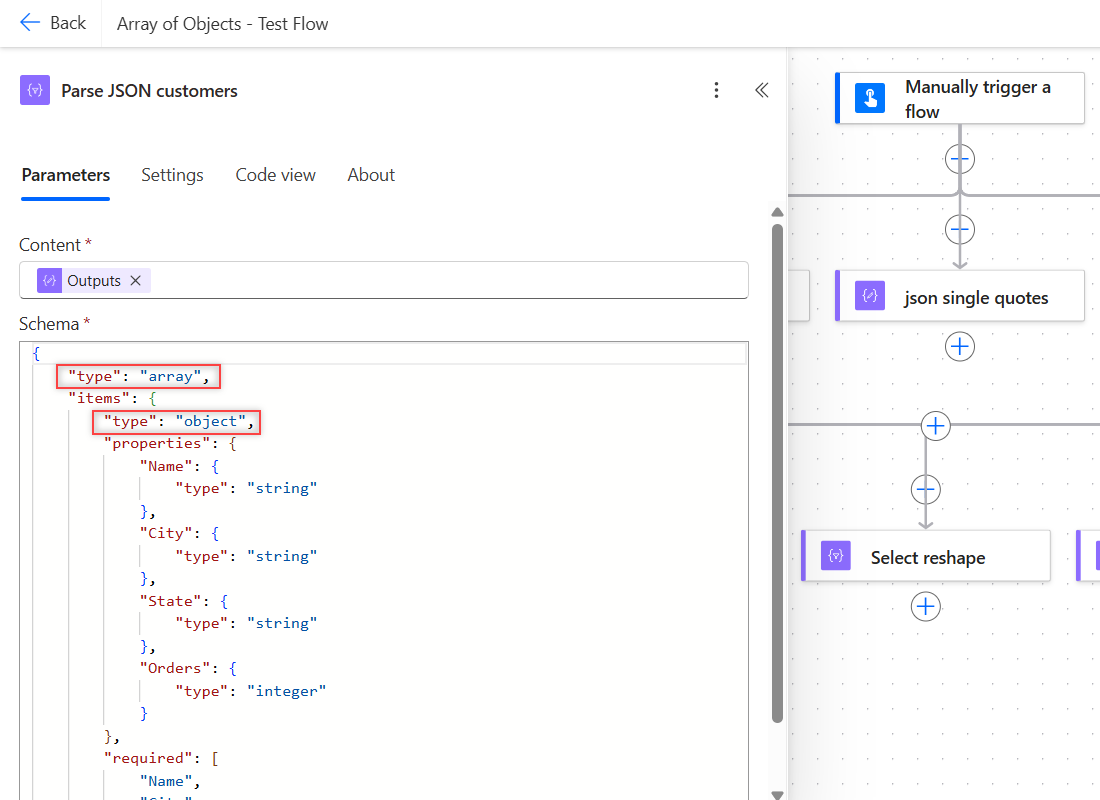Click the opening brace on schema's first line

tap(36, 354)
